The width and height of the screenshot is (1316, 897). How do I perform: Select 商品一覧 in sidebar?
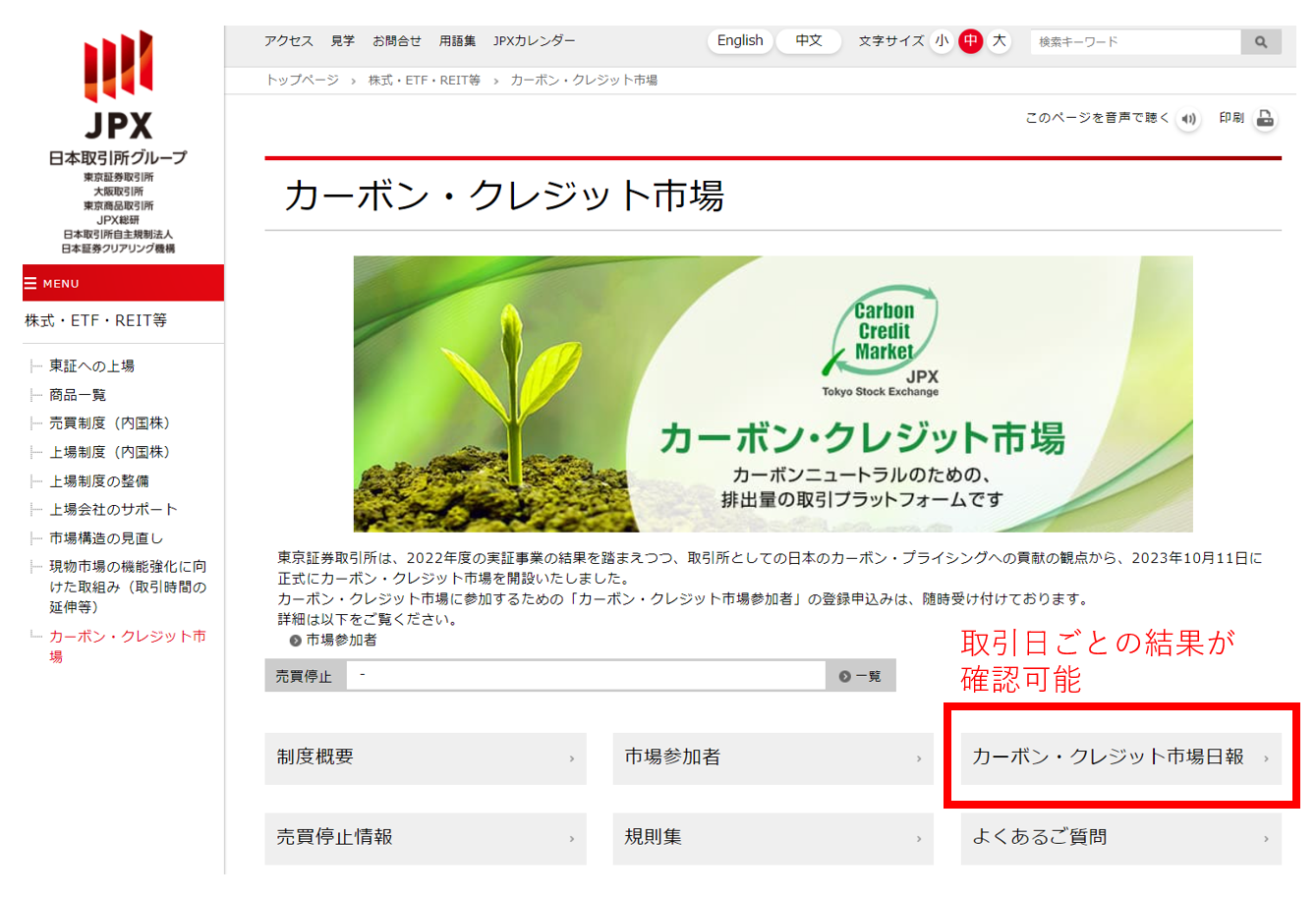point(78,394)
